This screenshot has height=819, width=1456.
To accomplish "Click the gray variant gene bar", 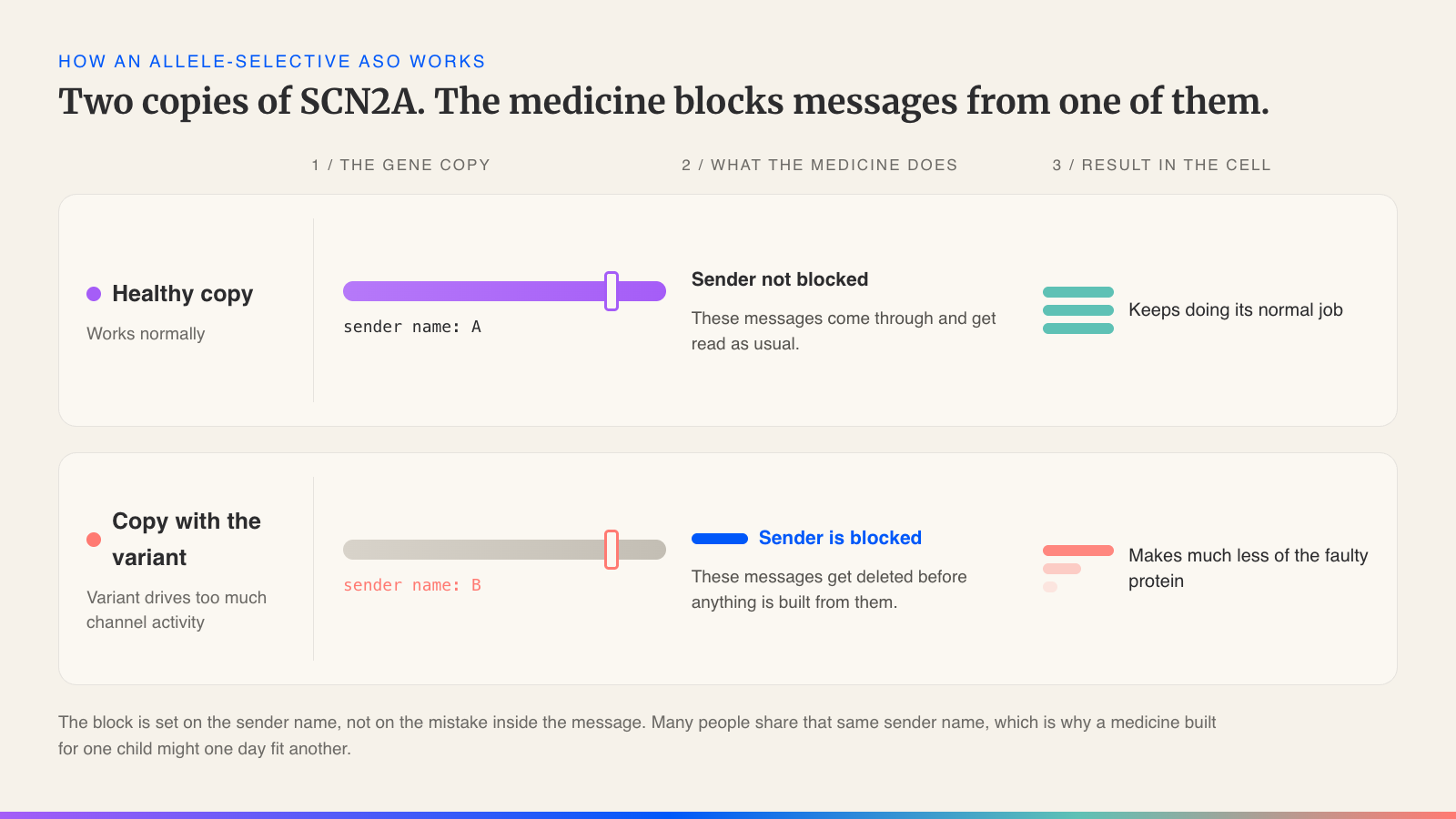I will (x=504, y=550).
